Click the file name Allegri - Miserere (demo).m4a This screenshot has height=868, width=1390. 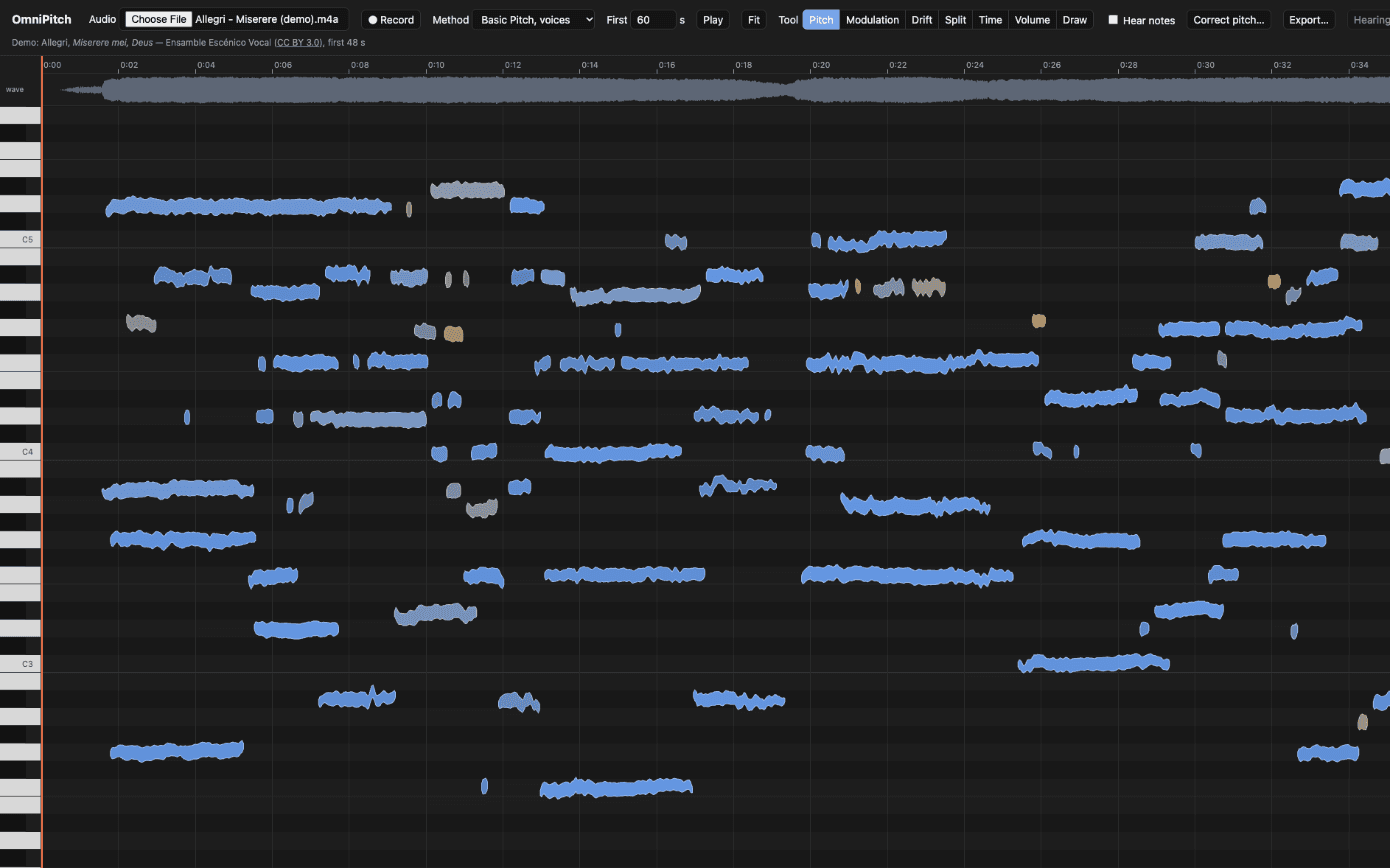[x=267, y=20]
